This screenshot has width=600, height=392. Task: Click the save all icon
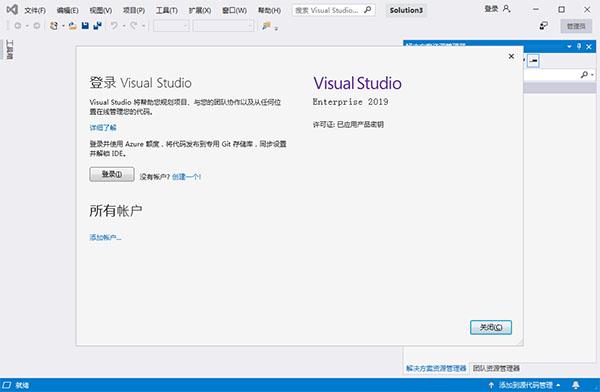[98, 26]
